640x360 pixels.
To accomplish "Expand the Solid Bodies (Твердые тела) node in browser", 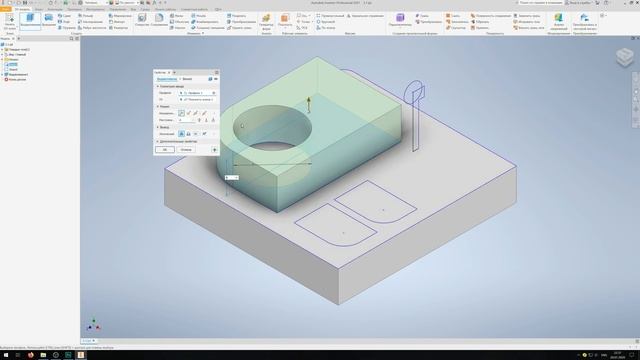I will [x=2, y=49].
